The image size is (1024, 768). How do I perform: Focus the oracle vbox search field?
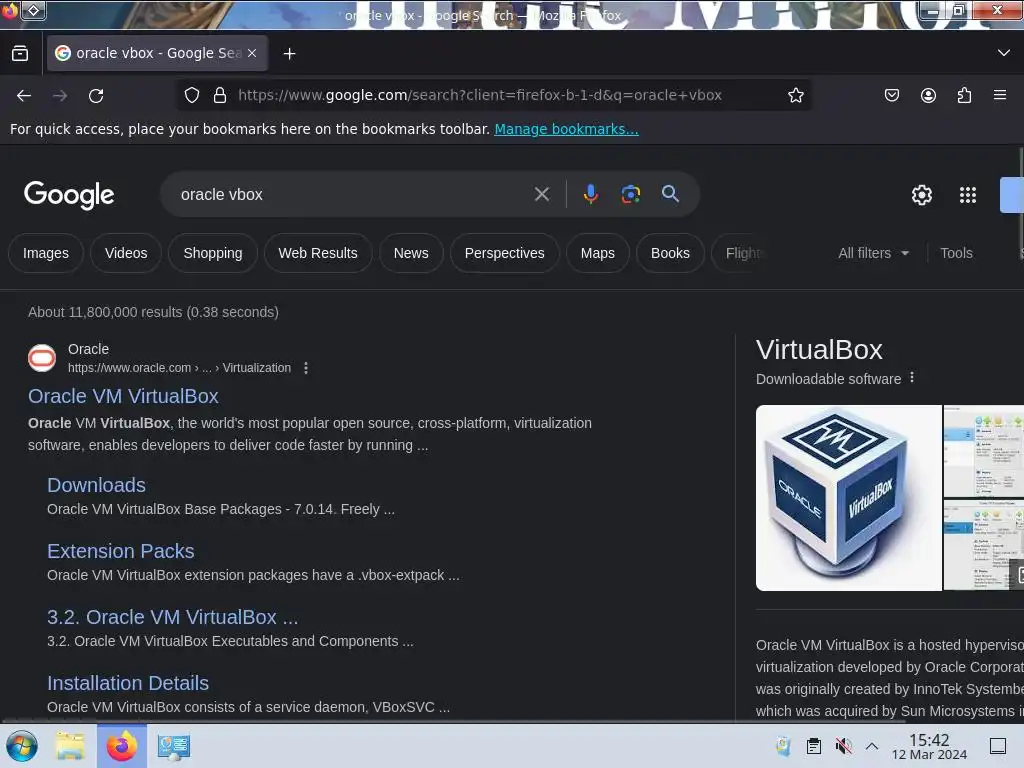coord(353,195)
